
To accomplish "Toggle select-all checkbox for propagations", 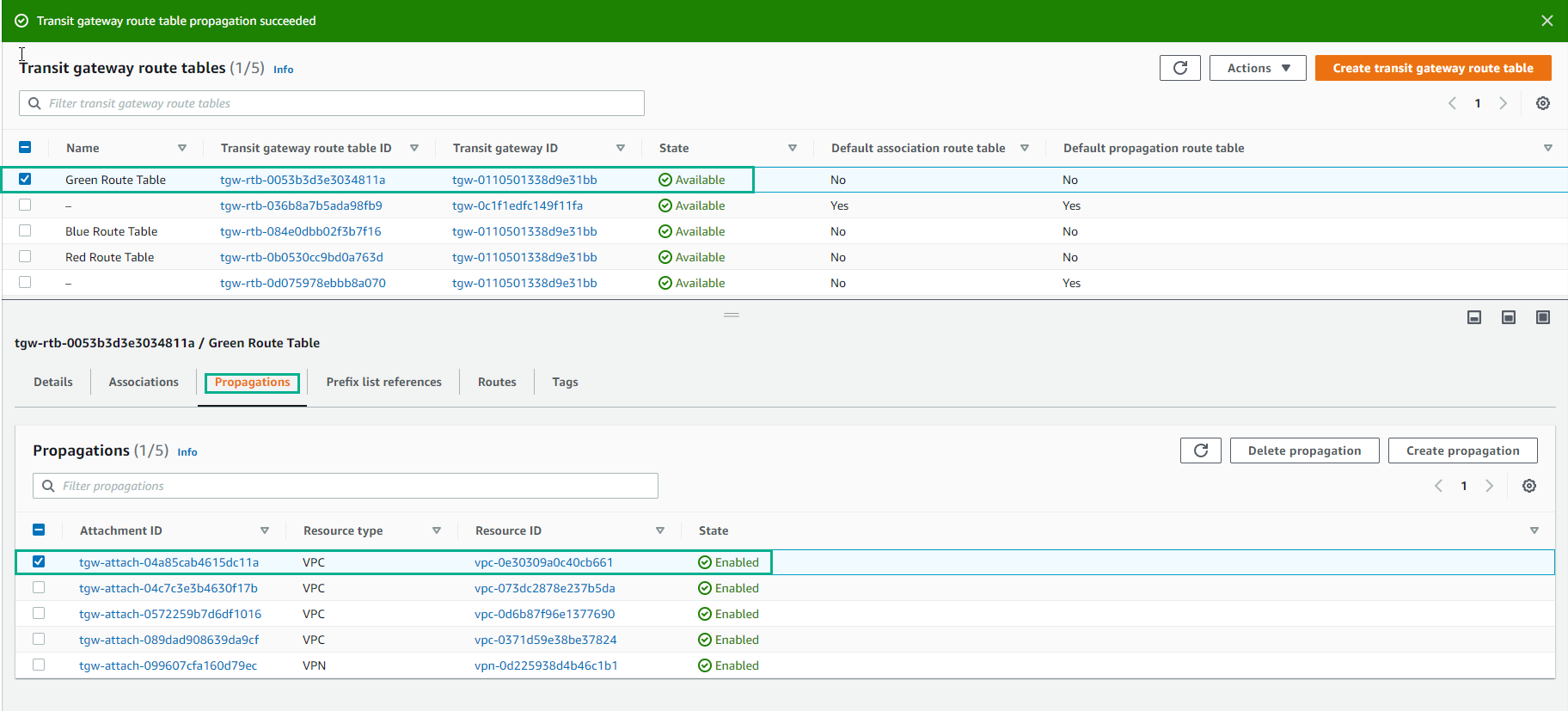I will (39, 530).
